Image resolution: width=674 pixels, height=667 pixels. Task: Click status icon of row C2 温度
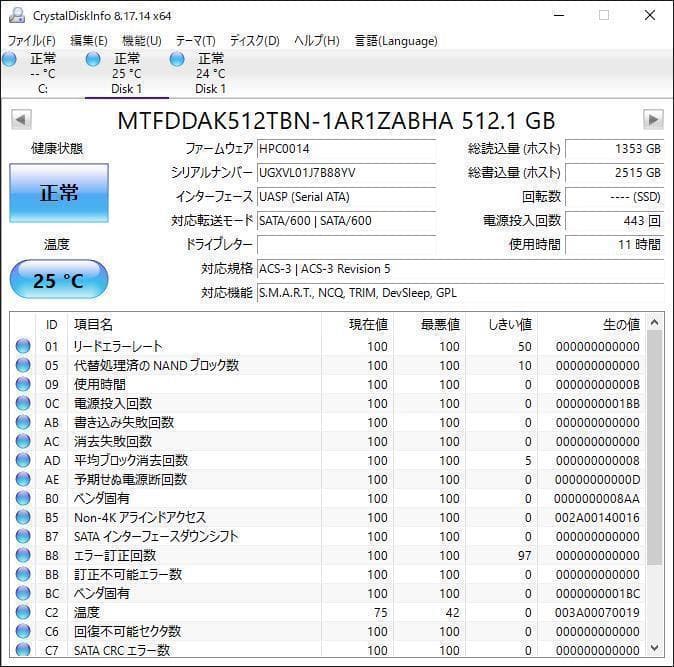[23, 612]
